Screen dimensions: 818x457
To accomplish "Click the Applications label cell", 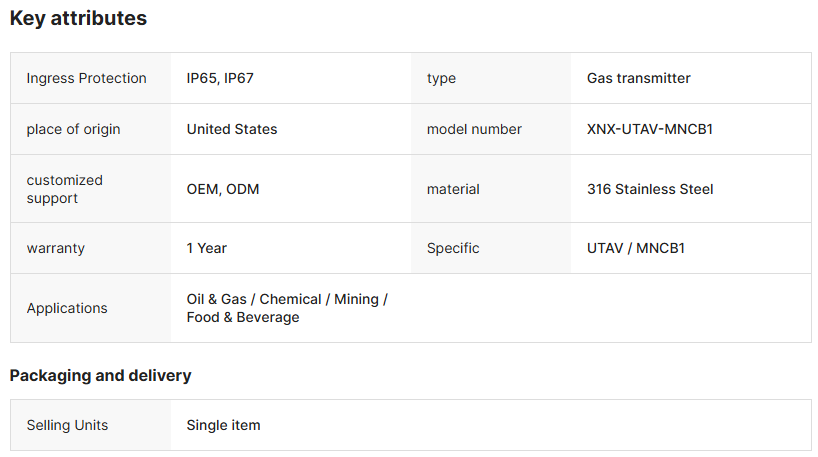I will [x=67, y=308].
